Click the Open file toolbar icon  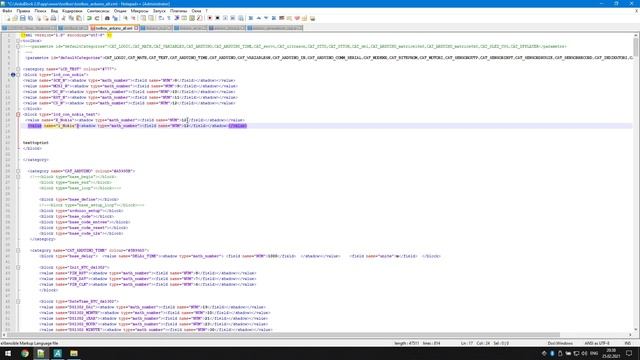point(15,18)
